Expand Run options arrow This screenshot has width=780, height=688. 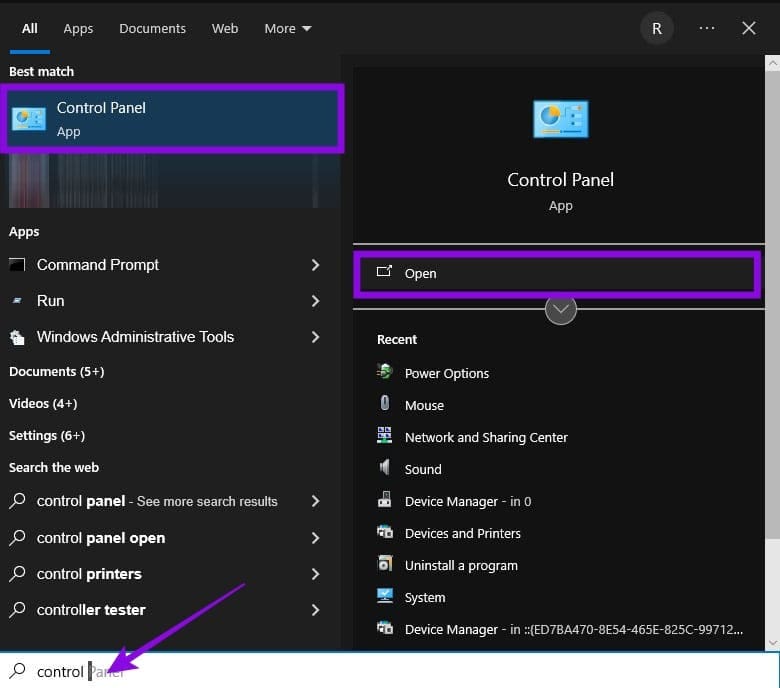click(x=315, y=301)
